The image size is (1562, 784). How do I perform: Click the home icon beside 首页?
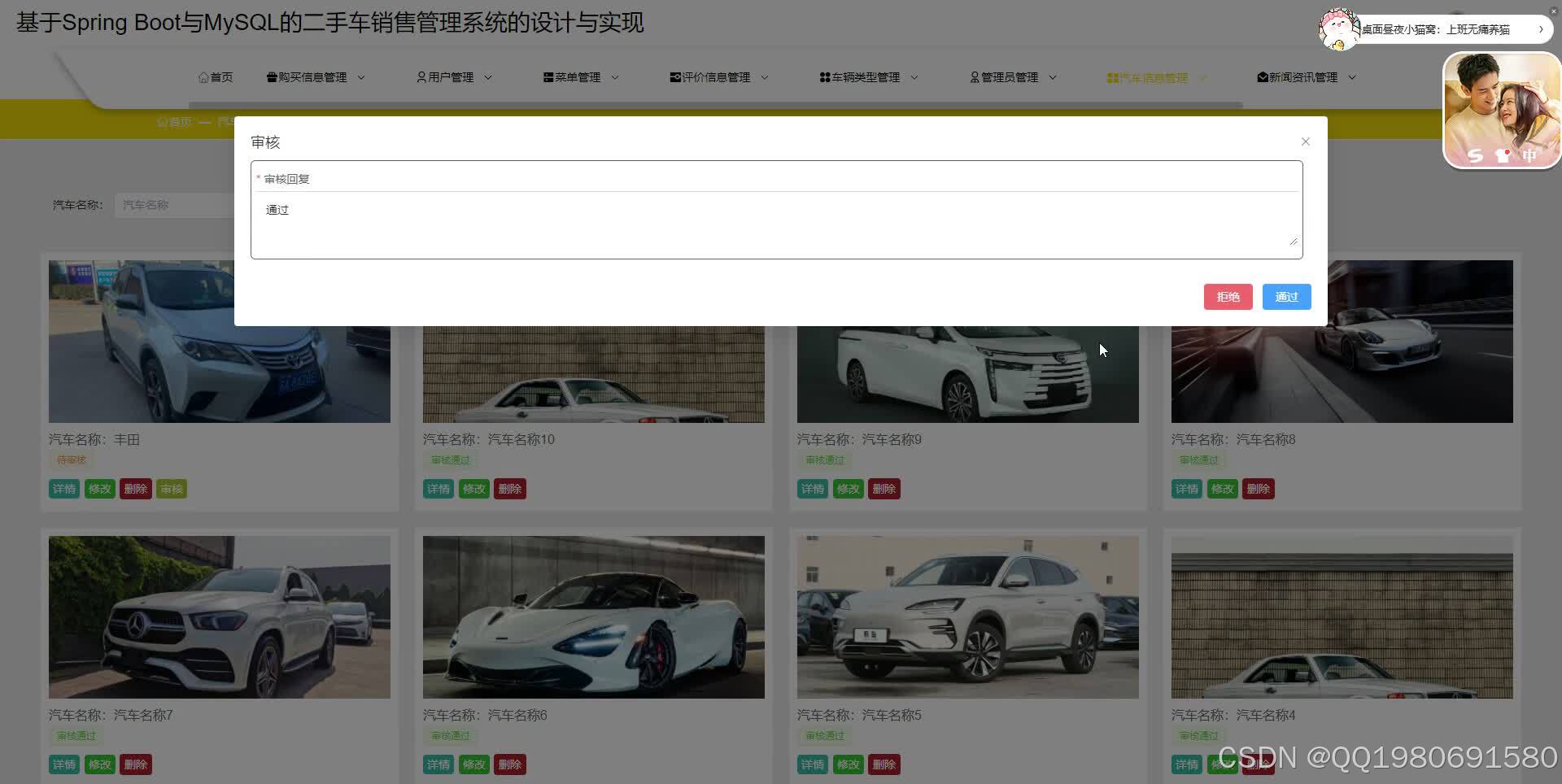click(204, 76)
